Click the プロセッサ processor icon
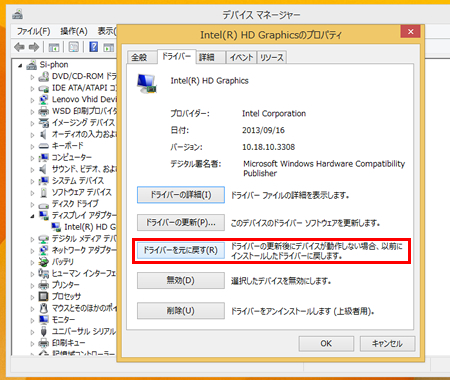Image resolution: width=450 pixels, height=380 pixels. (44, 296)
